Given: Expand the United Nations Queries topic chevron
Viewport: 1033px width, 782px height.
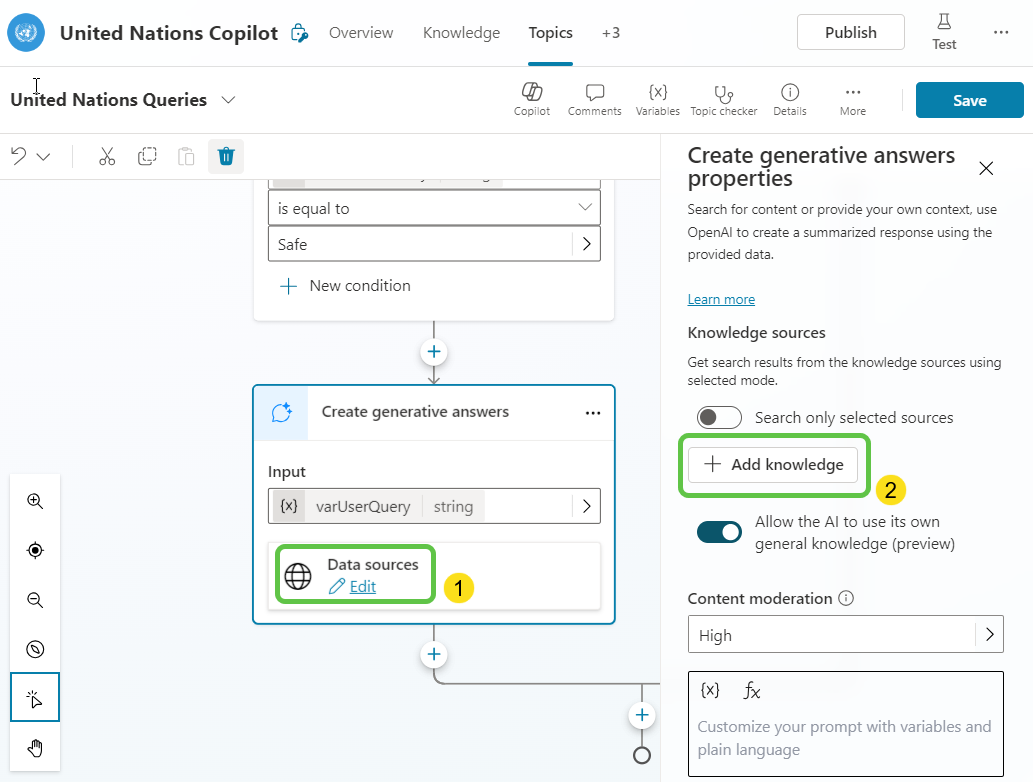Looking at the screenshot, I should [228, 100].
